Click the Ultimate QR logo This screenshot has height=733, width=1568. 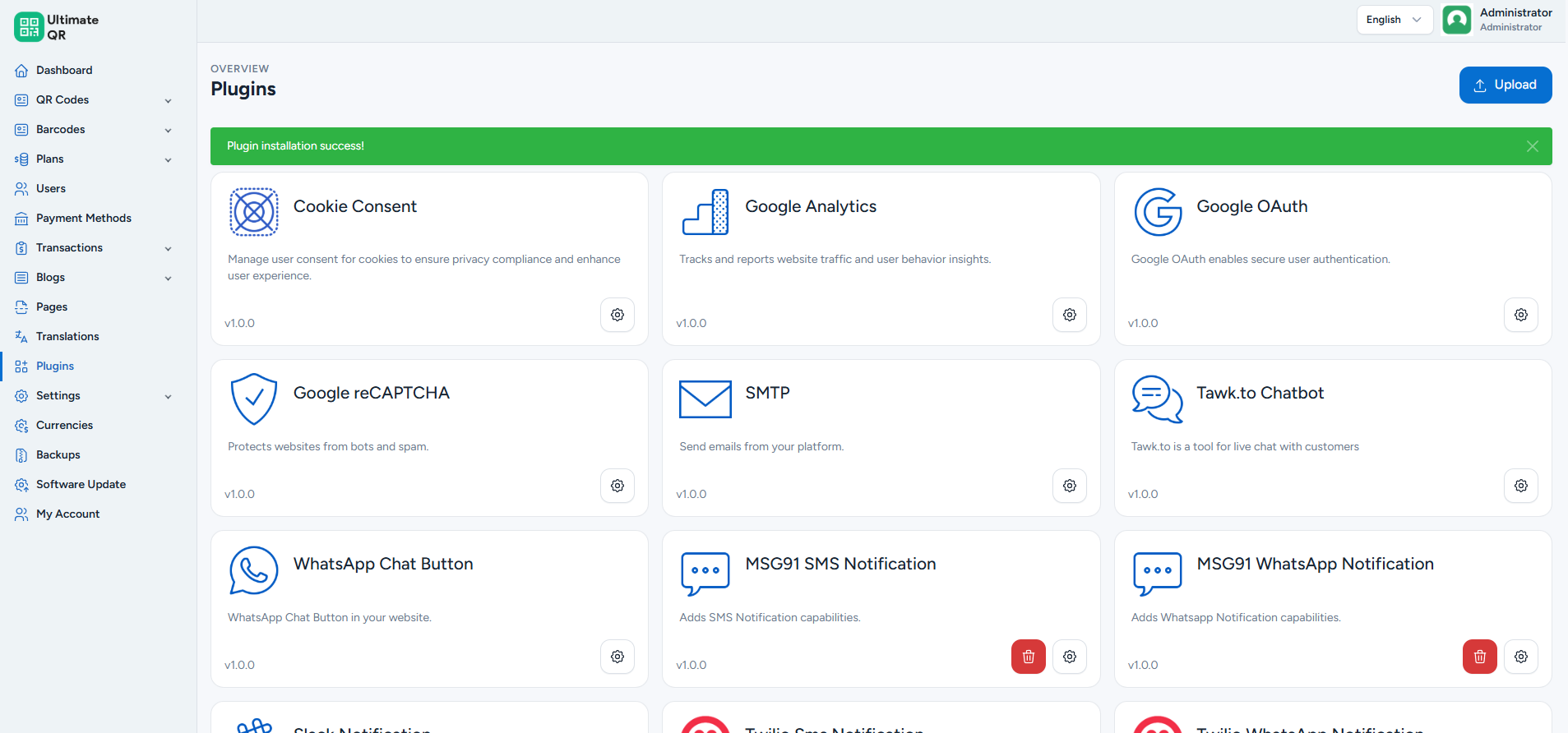tap(57, 27)
